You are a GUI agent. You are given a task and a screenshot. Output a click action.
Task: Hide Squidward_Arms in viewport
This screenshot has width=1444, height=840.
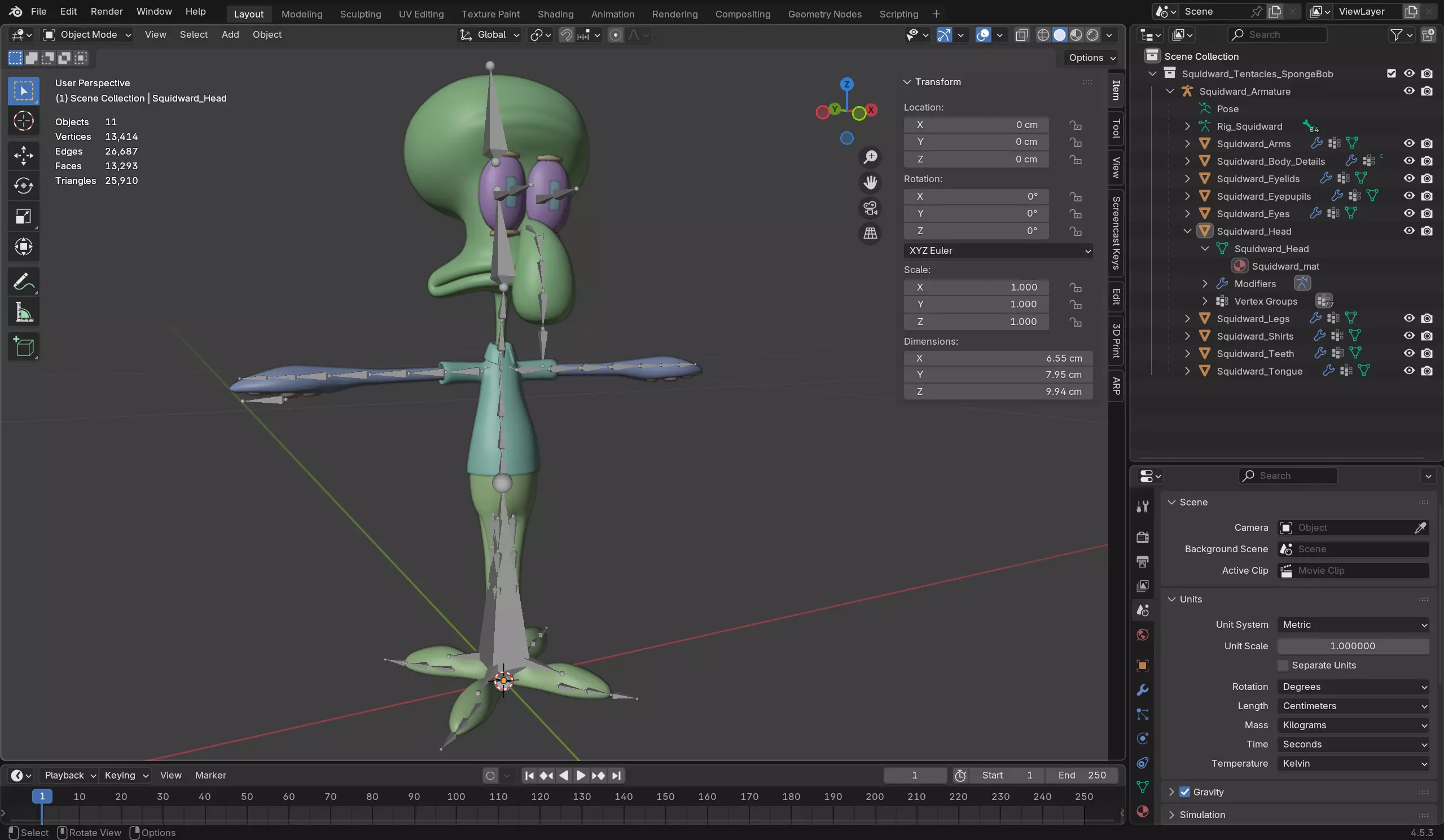1409,143
